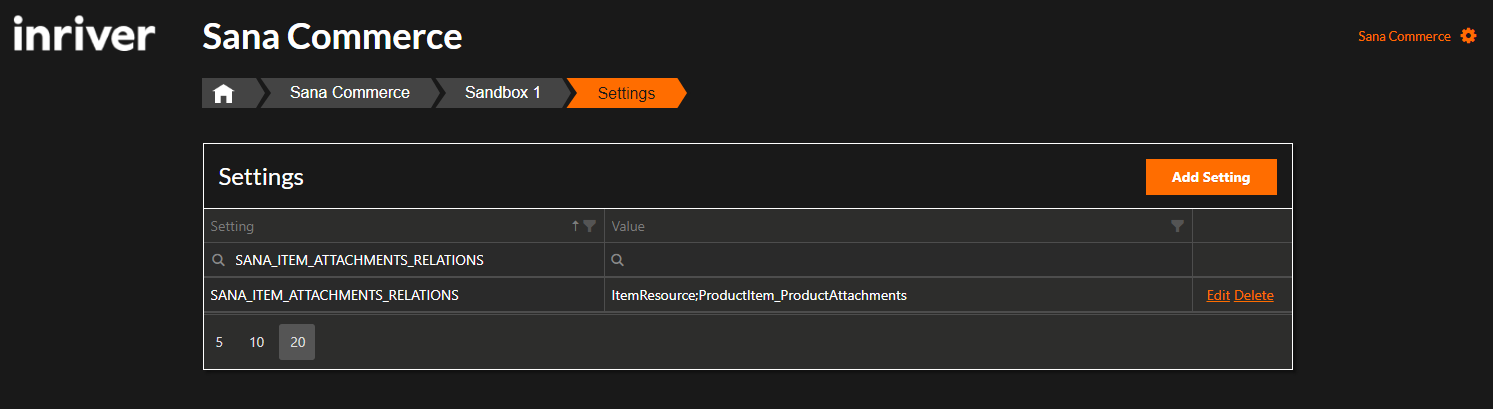Click the Add Setting button
Screen dimensions: 1493x409
pos(1211,177)
